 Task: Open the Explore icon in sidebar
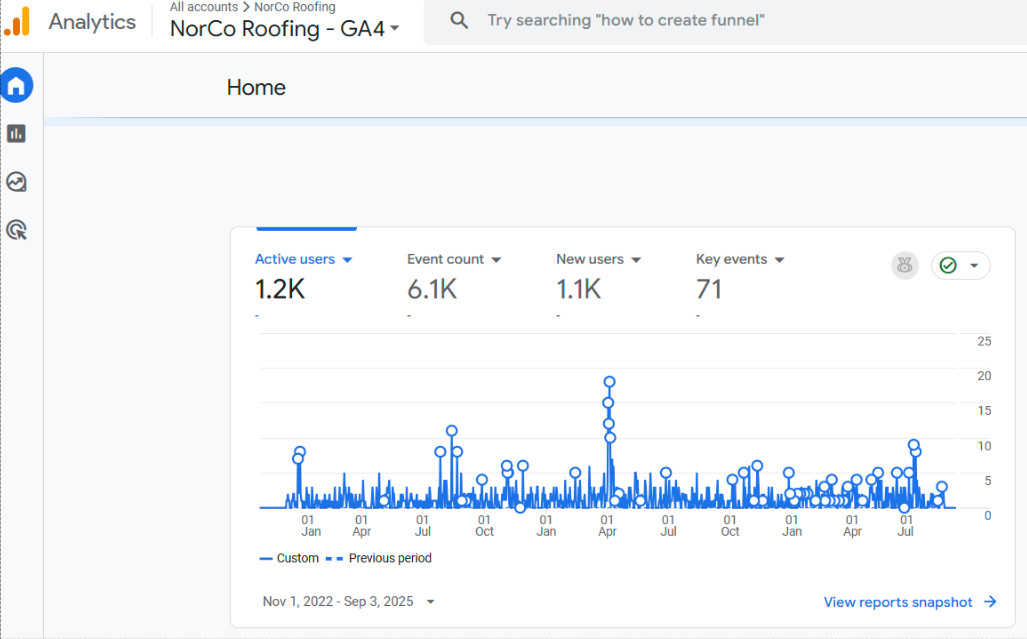pos(16,181)
